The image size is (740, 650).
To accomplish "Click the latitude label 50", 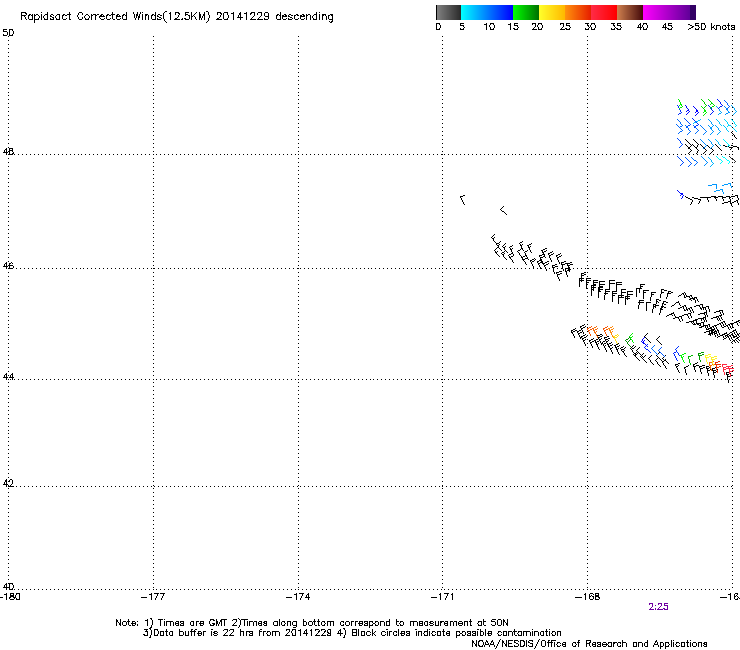I will point(8,33).
